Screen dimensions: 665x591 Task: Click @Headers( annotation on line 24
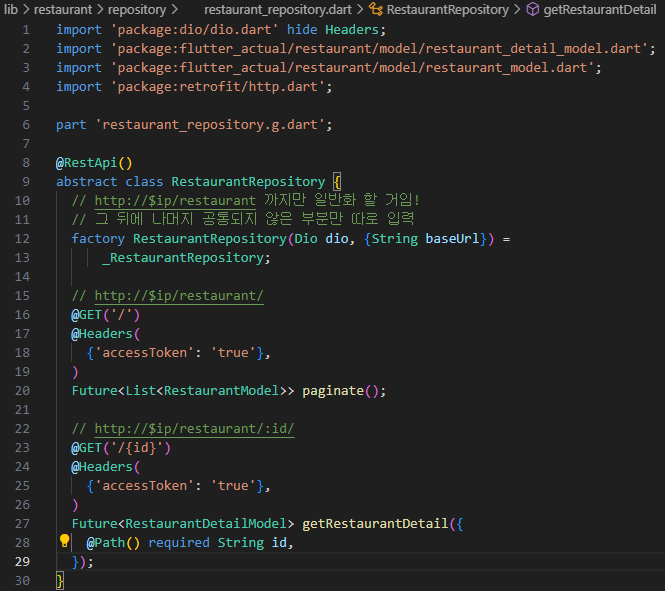[x=106, y=467]
